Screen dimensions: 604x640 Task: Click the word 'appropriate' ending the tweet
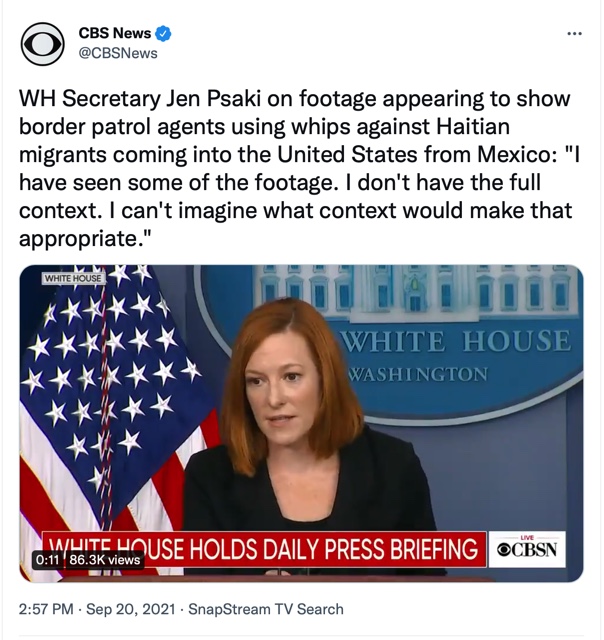click(79, 238)
